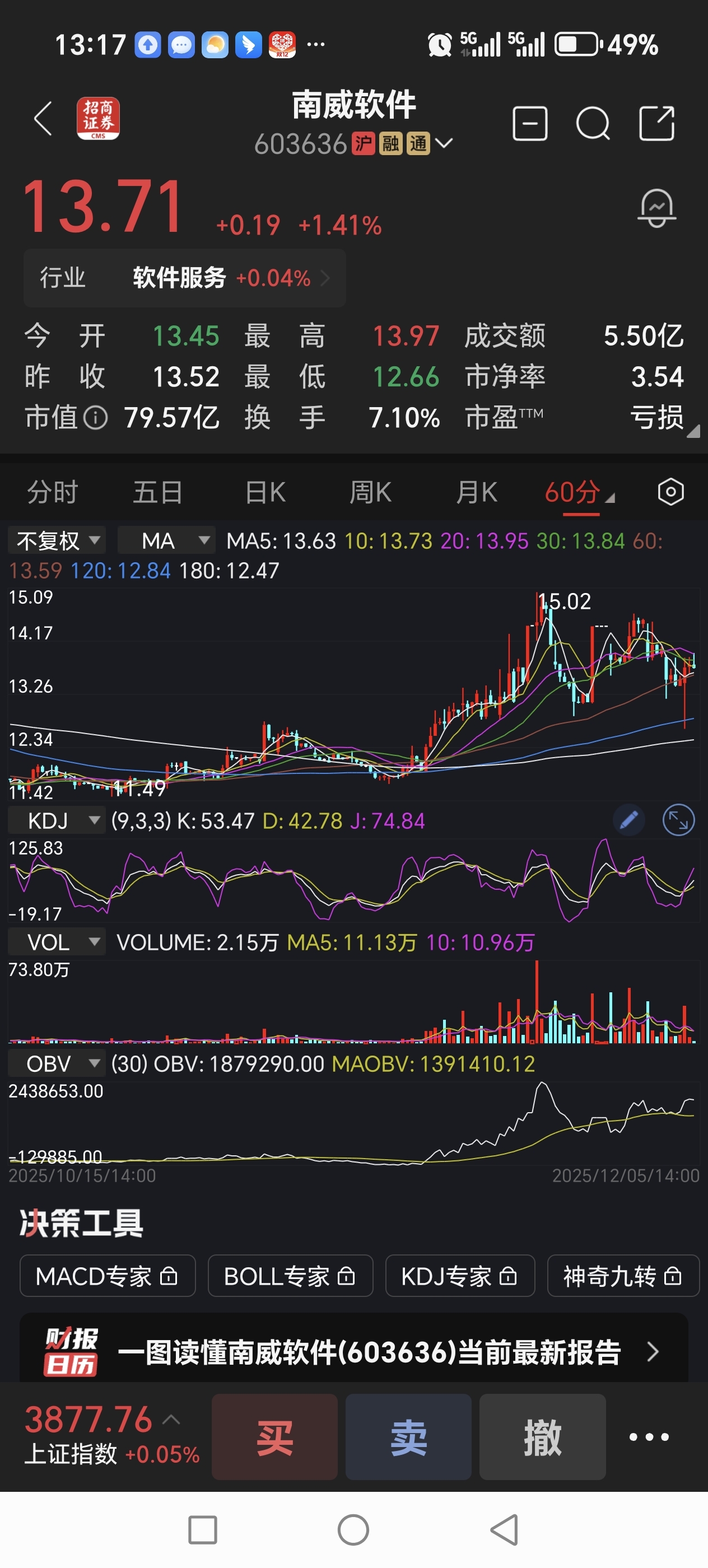Tap the pencil edit indicator icon

pos(629,820)
